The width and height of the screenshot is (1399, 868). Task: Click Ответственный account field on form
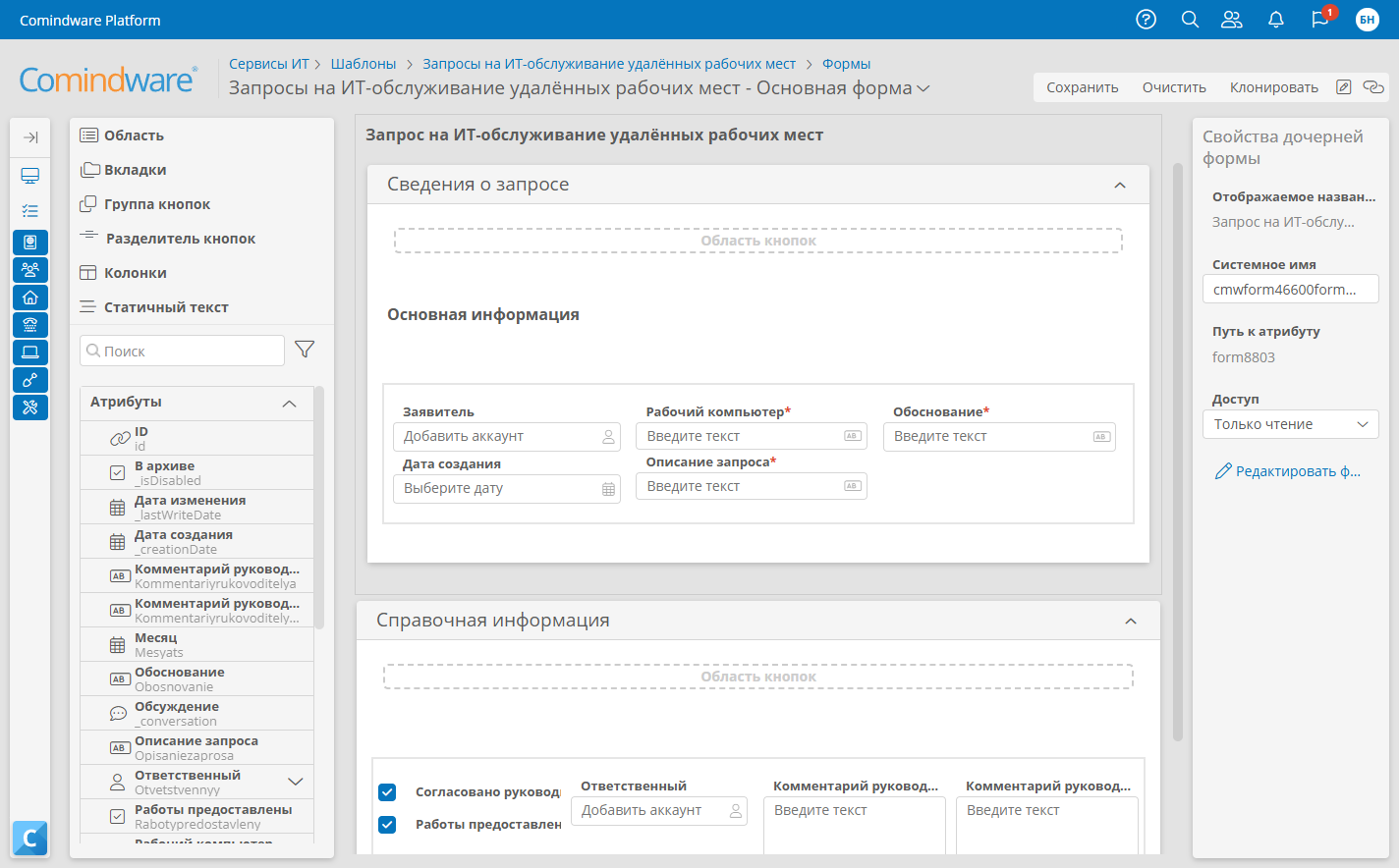[659, 810]
